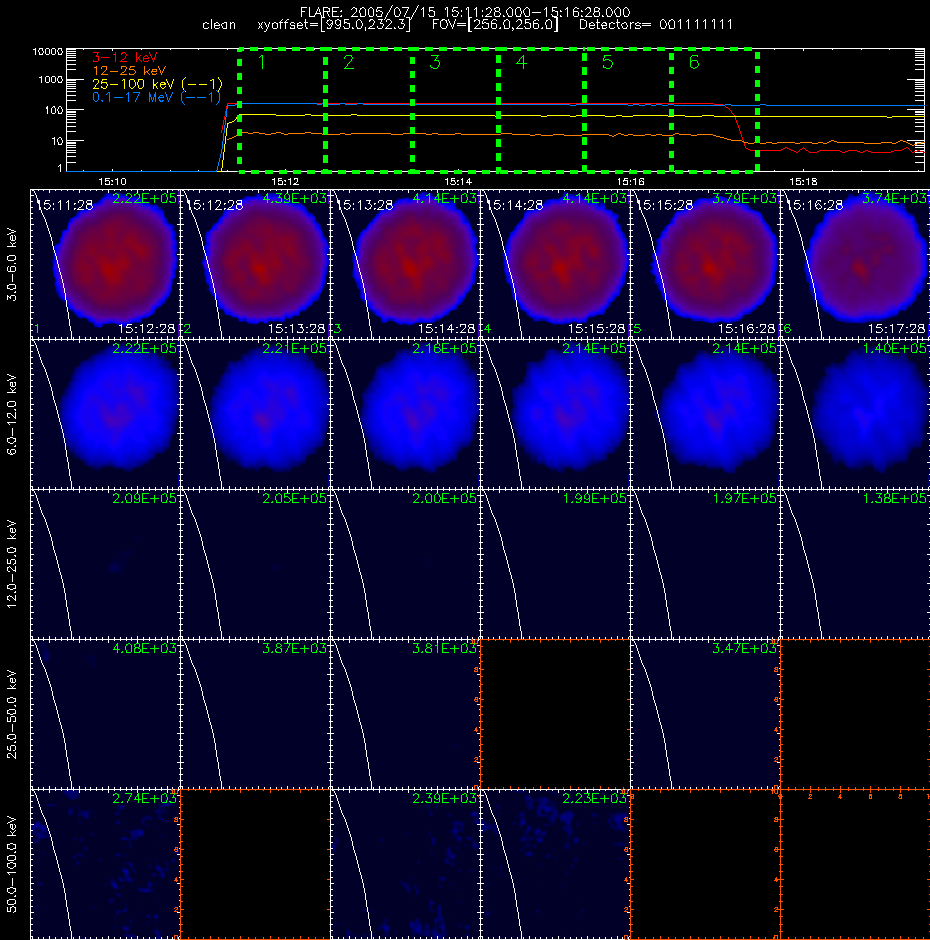Select interval marker 3 in the light curve
Viewport: 930px width, 940px height.
[x=435, y=62]
